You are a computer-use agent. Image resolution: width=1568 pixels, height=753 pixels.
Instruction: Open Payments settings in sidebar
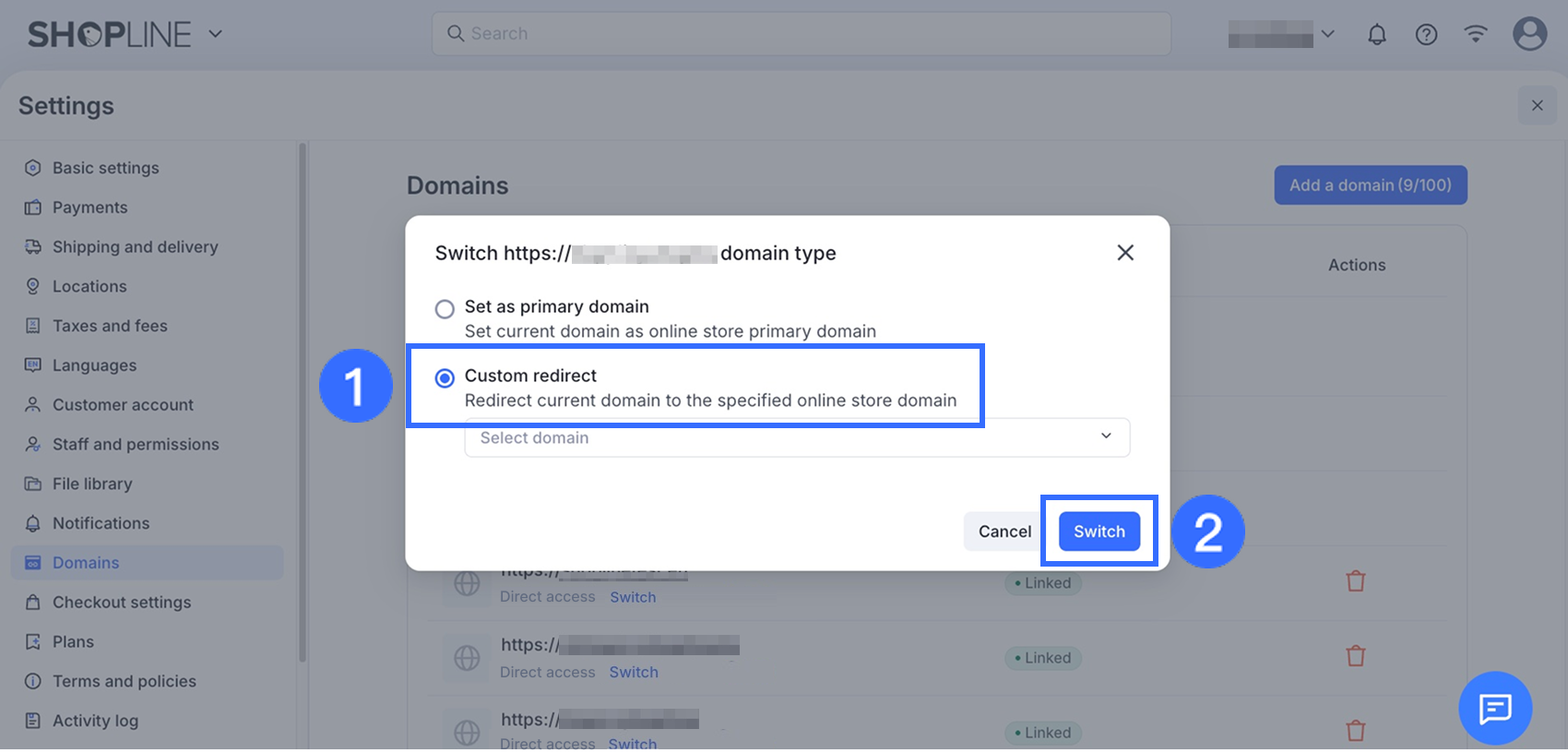(89, 208)
